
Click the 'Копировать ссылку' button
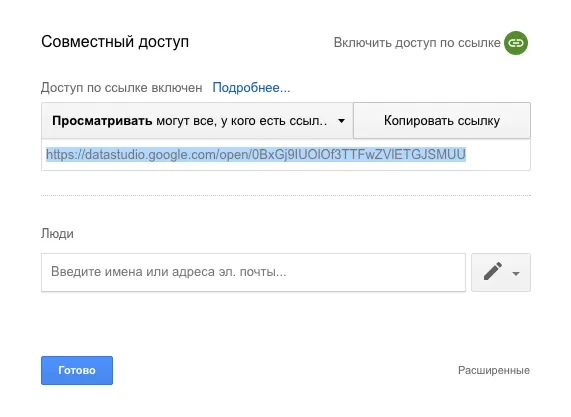442,121
